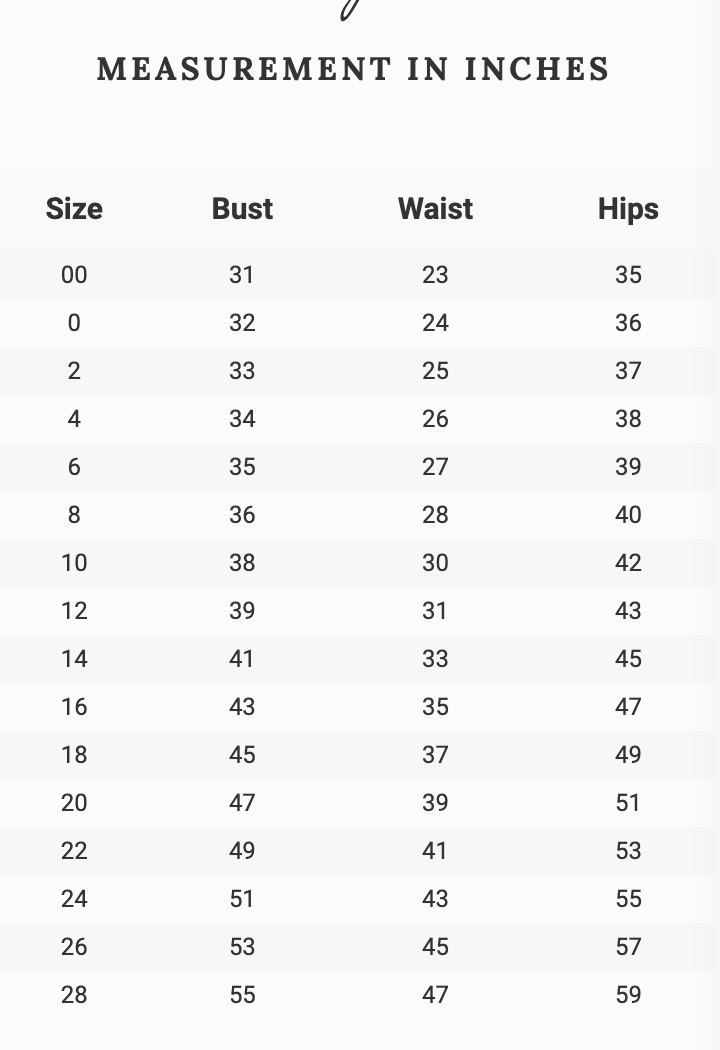Viewport: 720px width, 1050px height.
Task: Select the size 16 row label
Action: tap(74, 707)
